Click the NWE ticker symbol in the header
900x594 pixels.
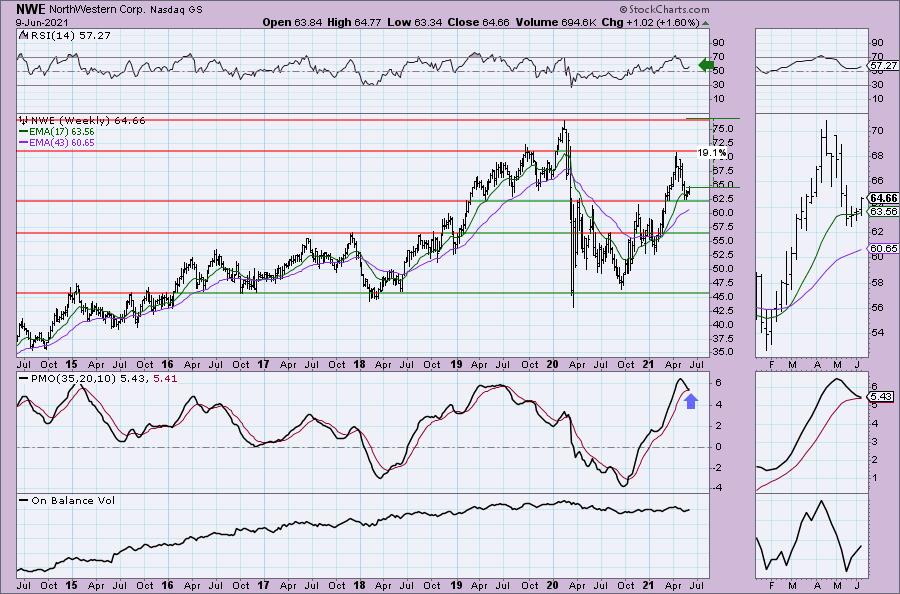pos(31,9)
